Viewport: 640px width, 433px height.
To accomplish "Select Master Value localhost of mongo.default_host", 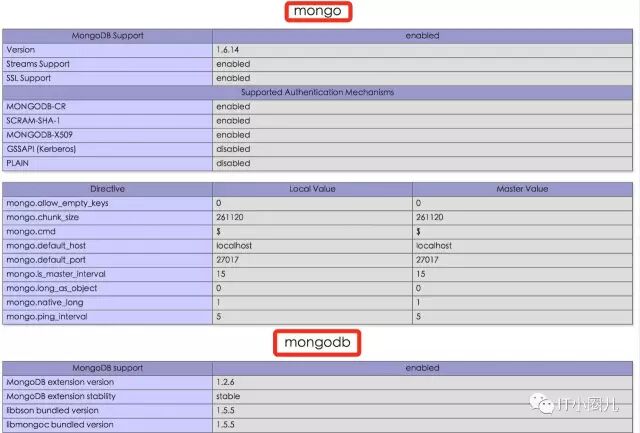I will (434, 246).
